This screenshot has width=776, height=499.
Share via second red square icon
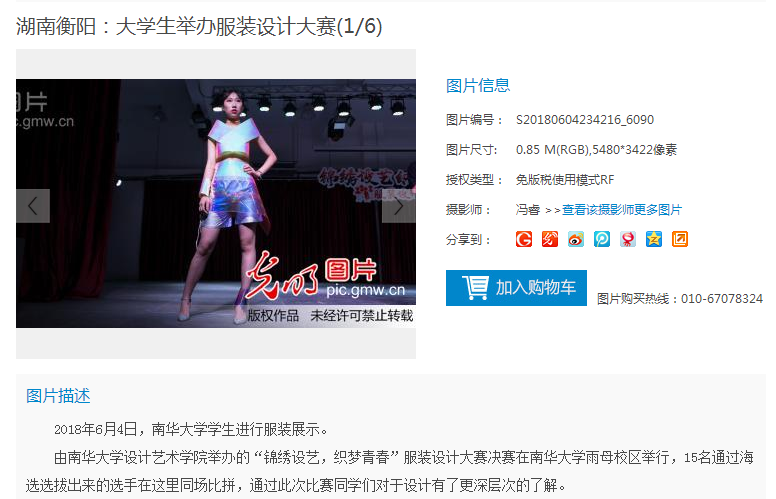pos(550,239)
